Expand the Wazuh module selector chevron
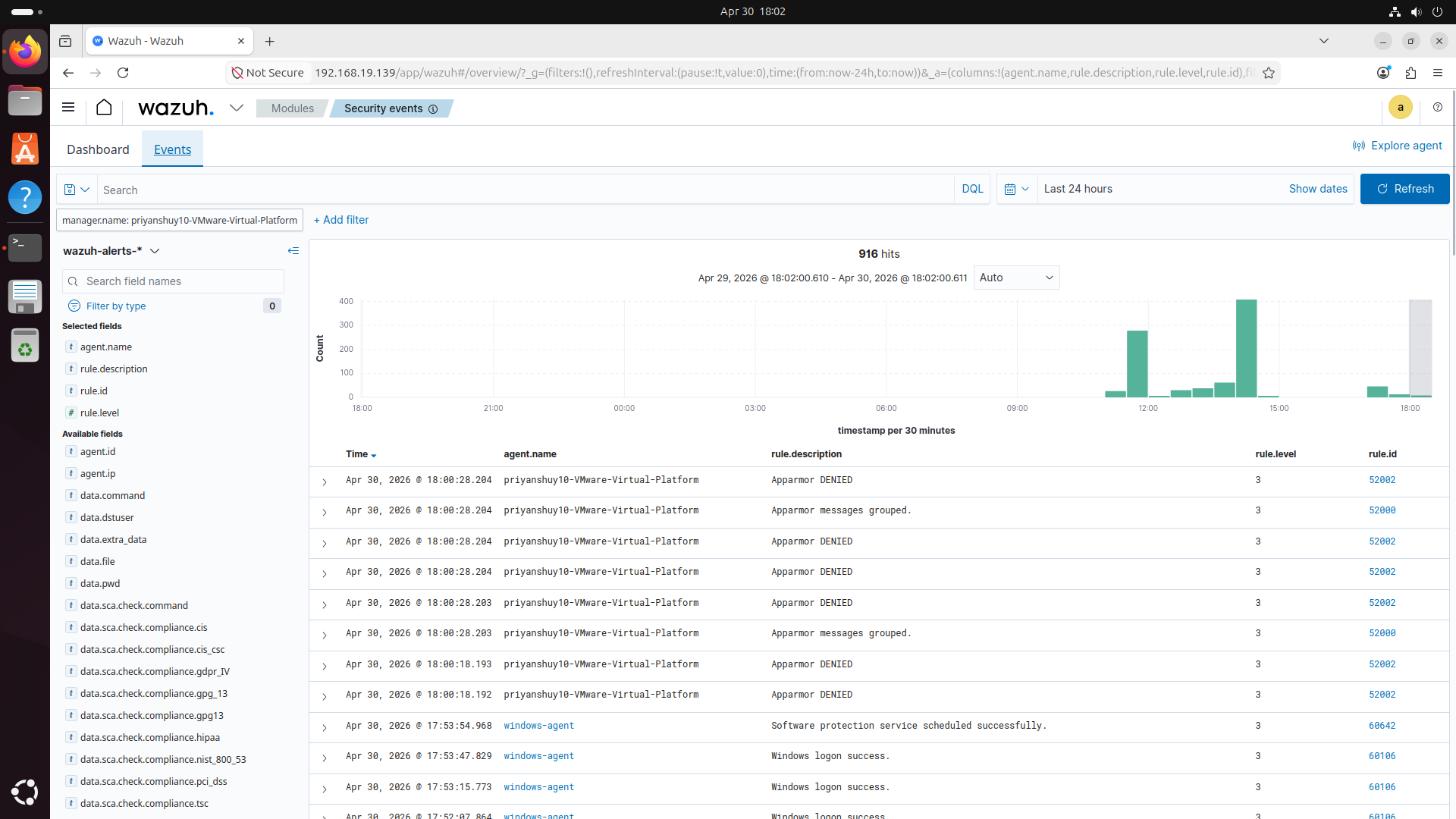This screenshot has width=1456, height=819. pyautogui.click(x=237, y=108)
